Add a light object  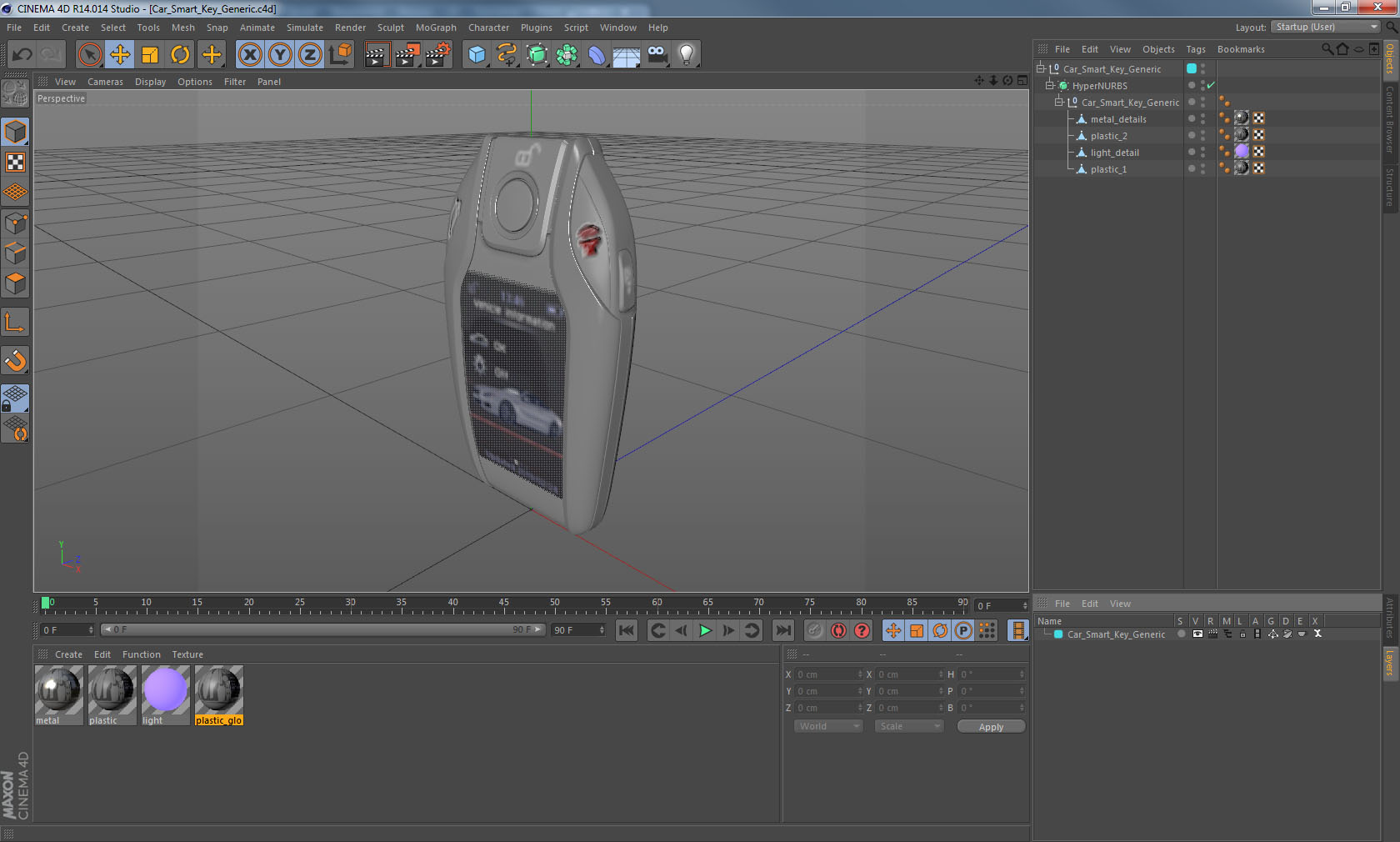(687, 55)
